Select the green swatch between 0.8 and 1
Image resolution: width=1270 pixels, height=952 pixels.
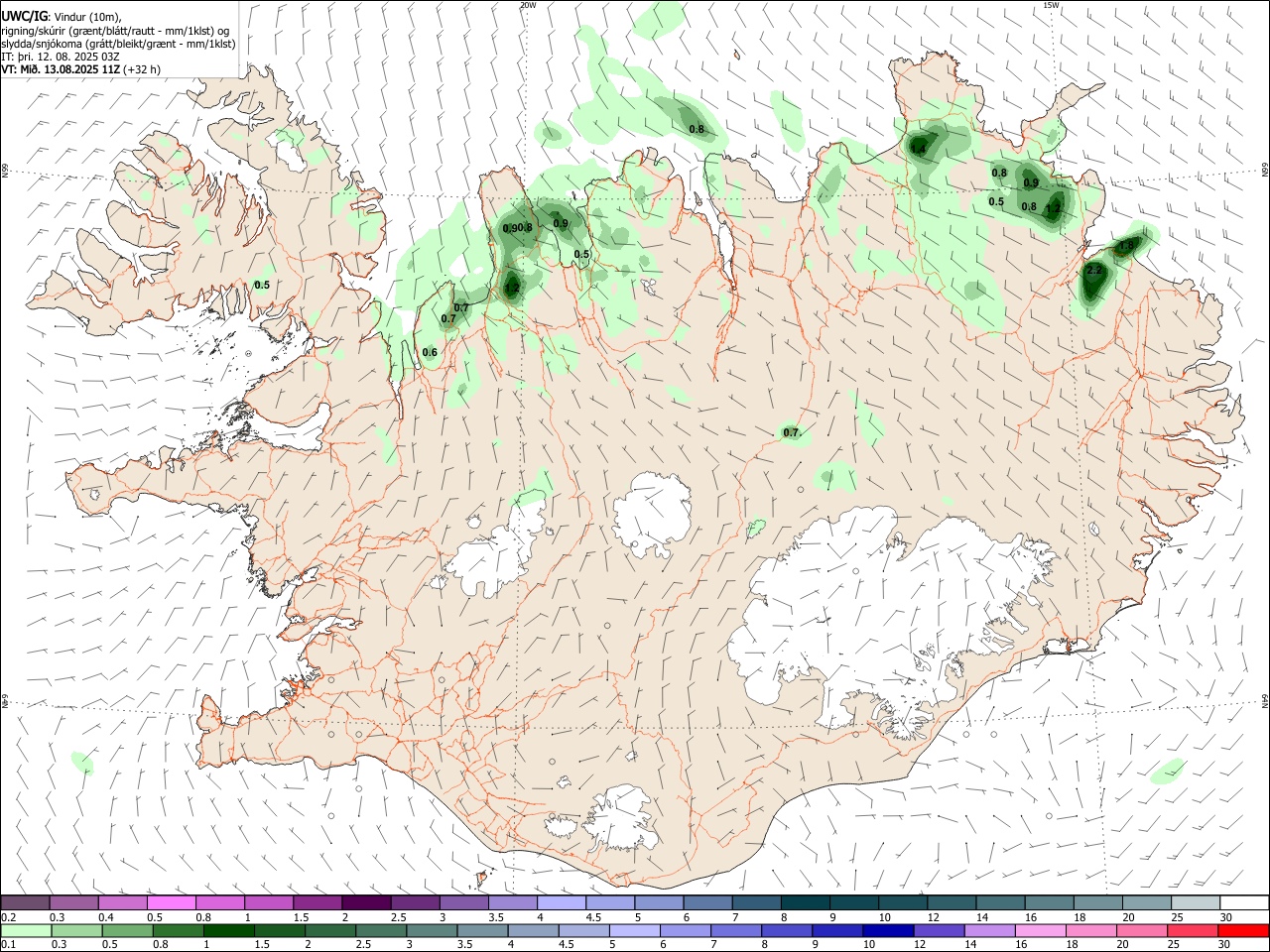179,930
